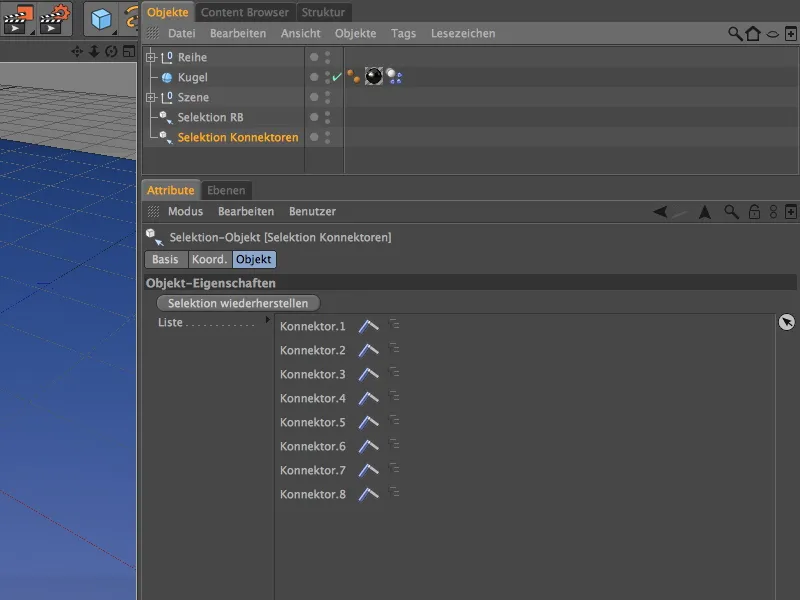Select Konnektor.6 in the list
The height and width of the screenshot is (600, 800).
click(313, 446)
